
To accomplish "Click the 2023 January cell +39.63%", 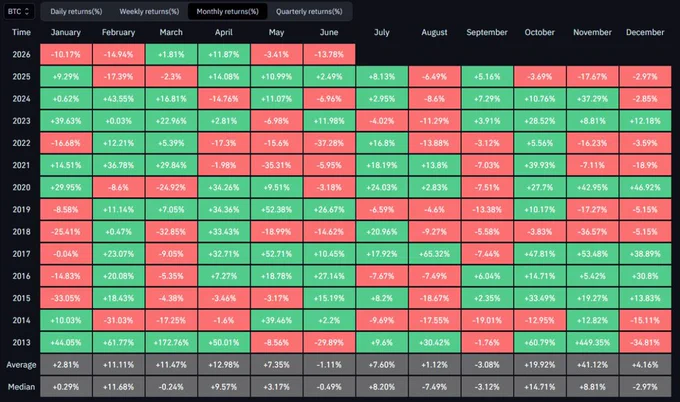I will pos(66,121).
